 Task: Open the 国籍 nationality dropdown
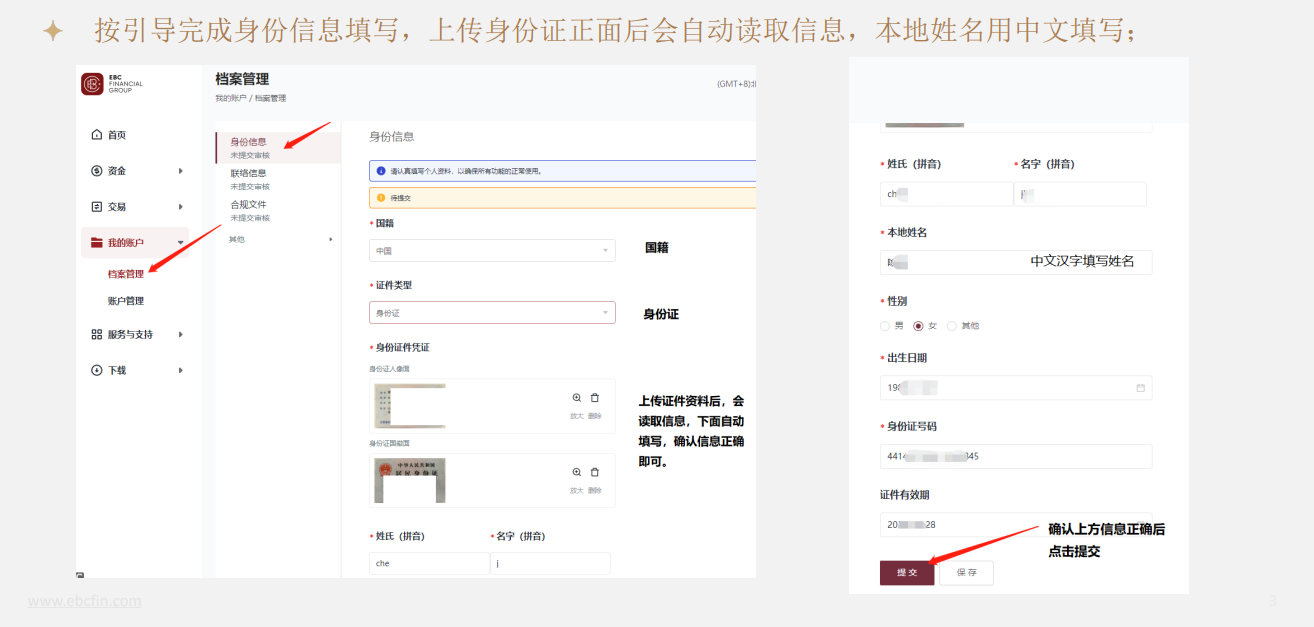[492, 250]
